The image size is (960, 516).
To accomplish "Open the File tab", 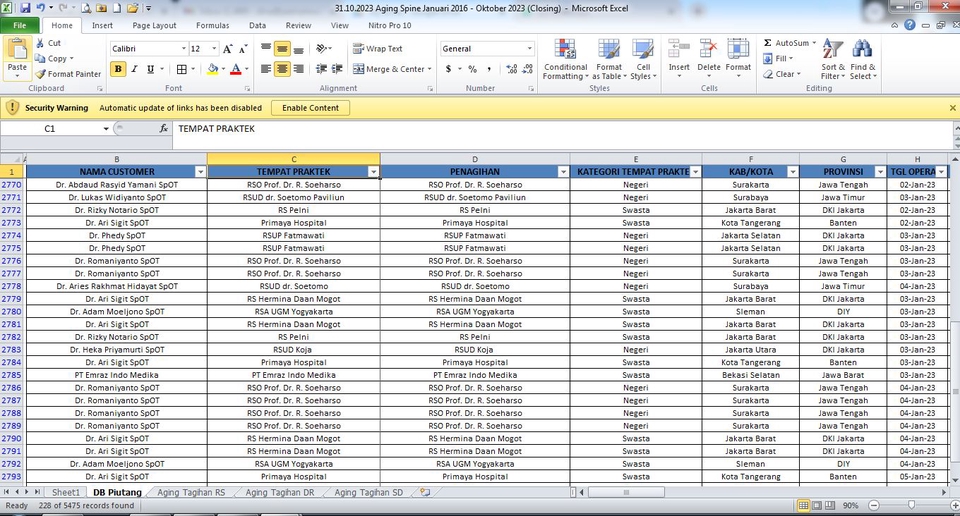I will (20, 25).
